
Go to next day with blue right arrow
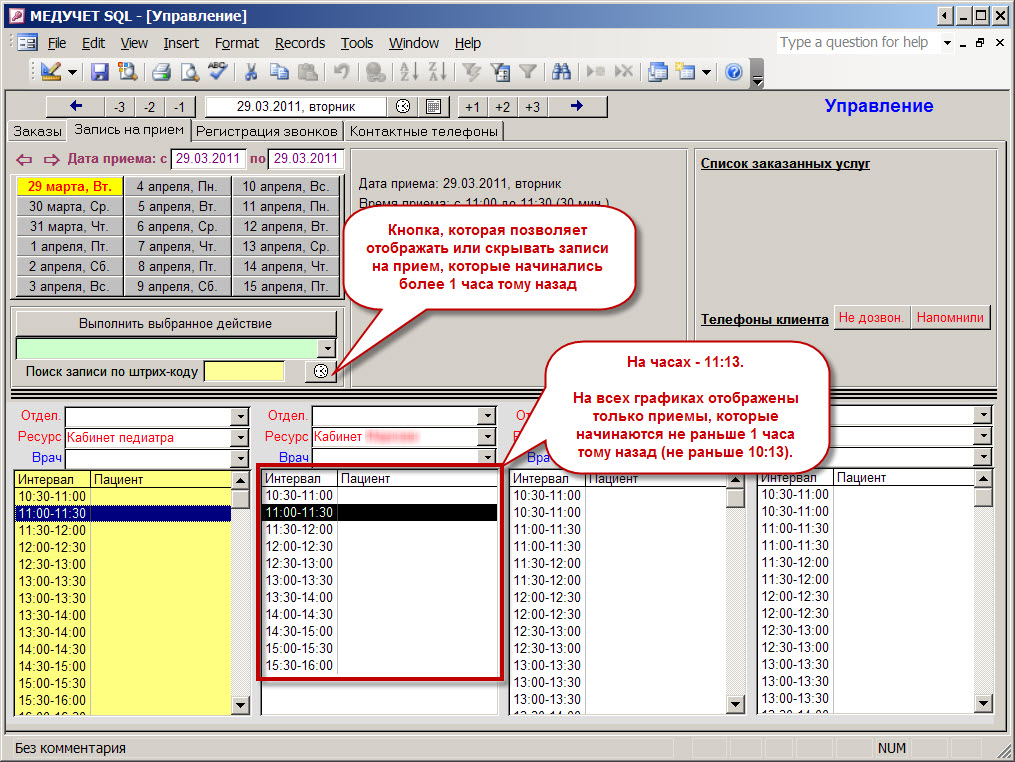577,106
